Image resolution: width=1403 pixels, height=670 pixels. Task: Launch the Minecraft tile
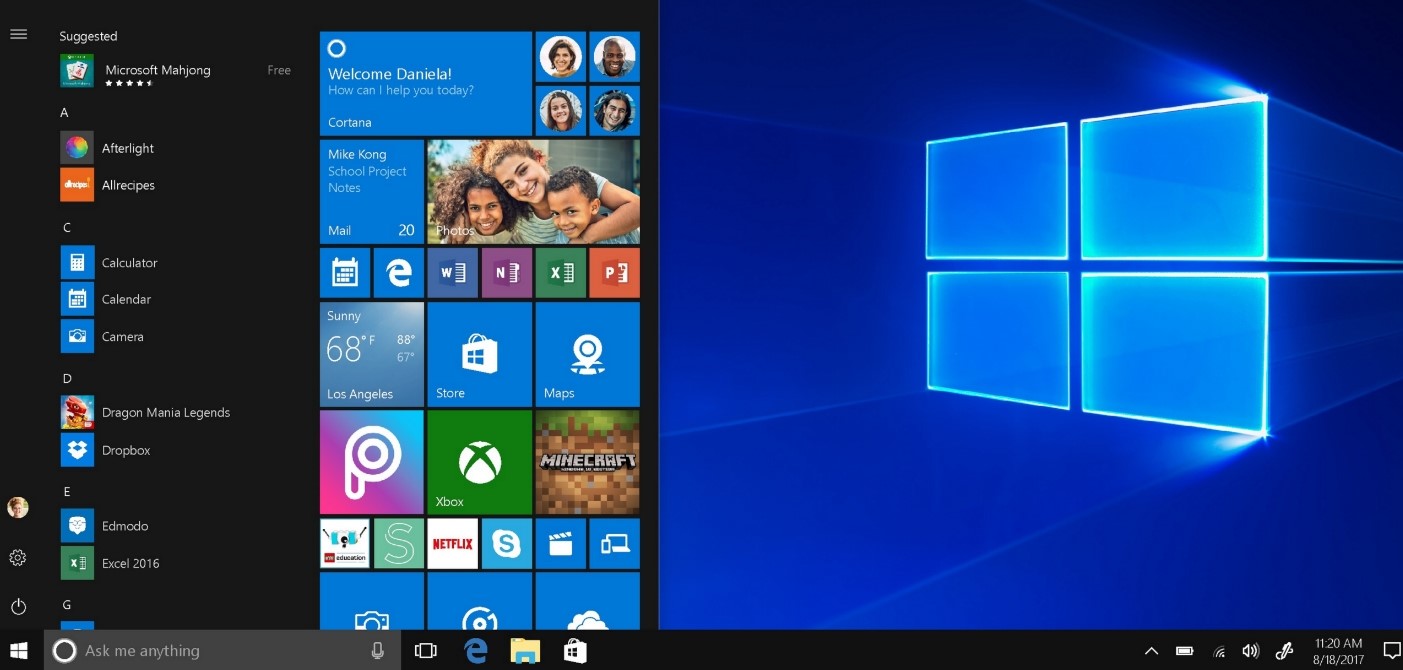587,462
